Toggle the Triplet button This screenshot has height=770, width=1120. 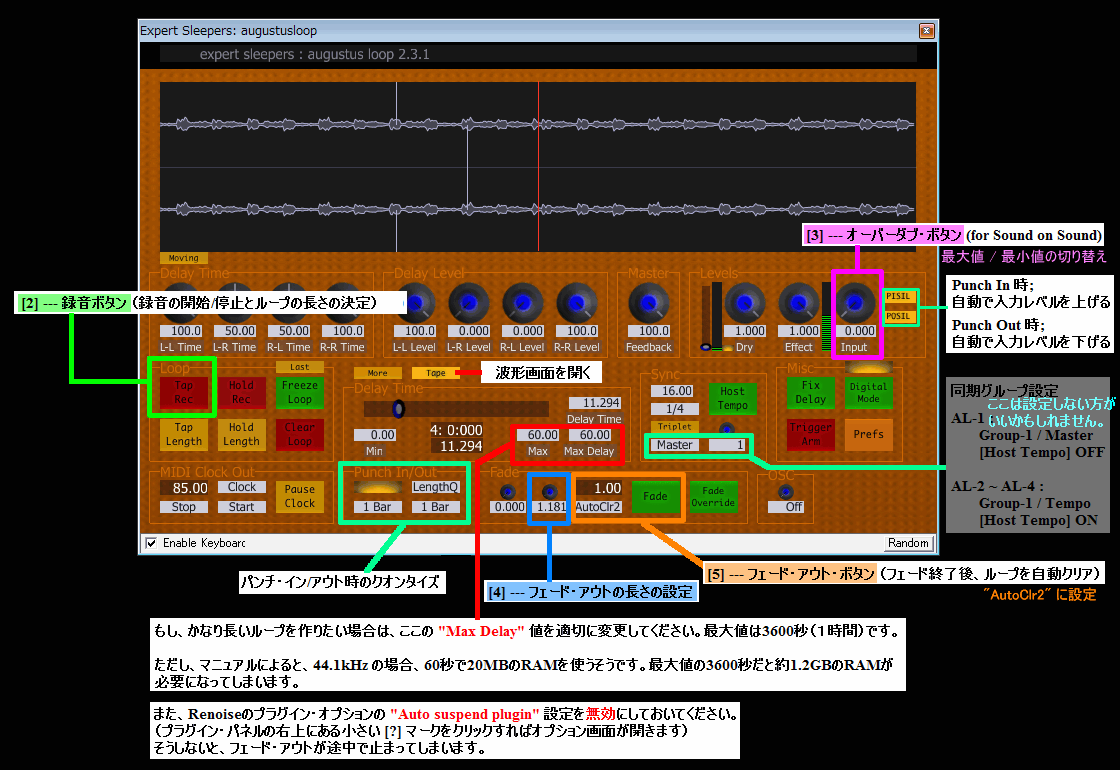tap(674, 427)
